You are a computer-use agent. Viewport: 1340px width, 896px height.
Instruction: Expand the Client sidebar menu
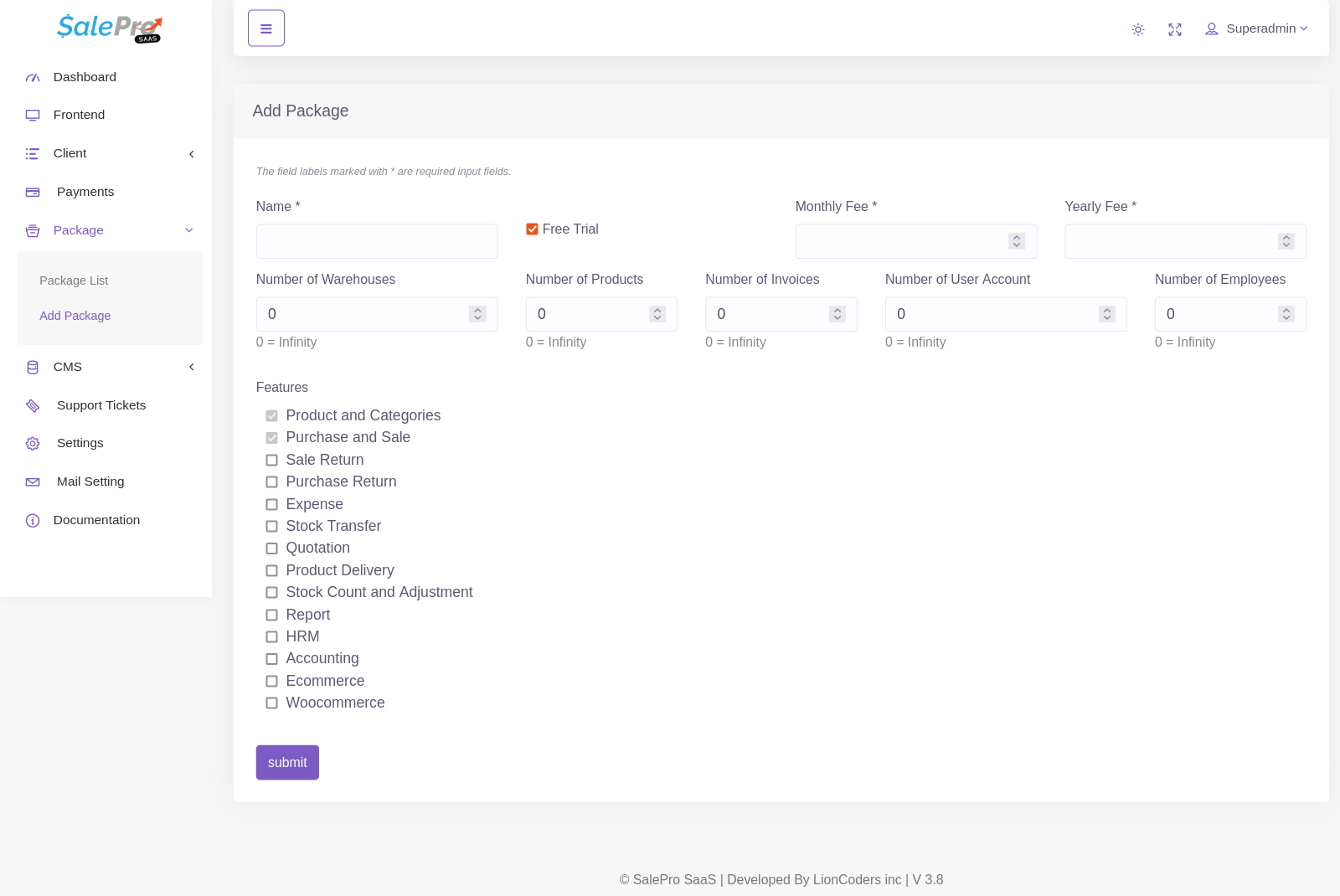pyautogui.click(x=109, y=153)
